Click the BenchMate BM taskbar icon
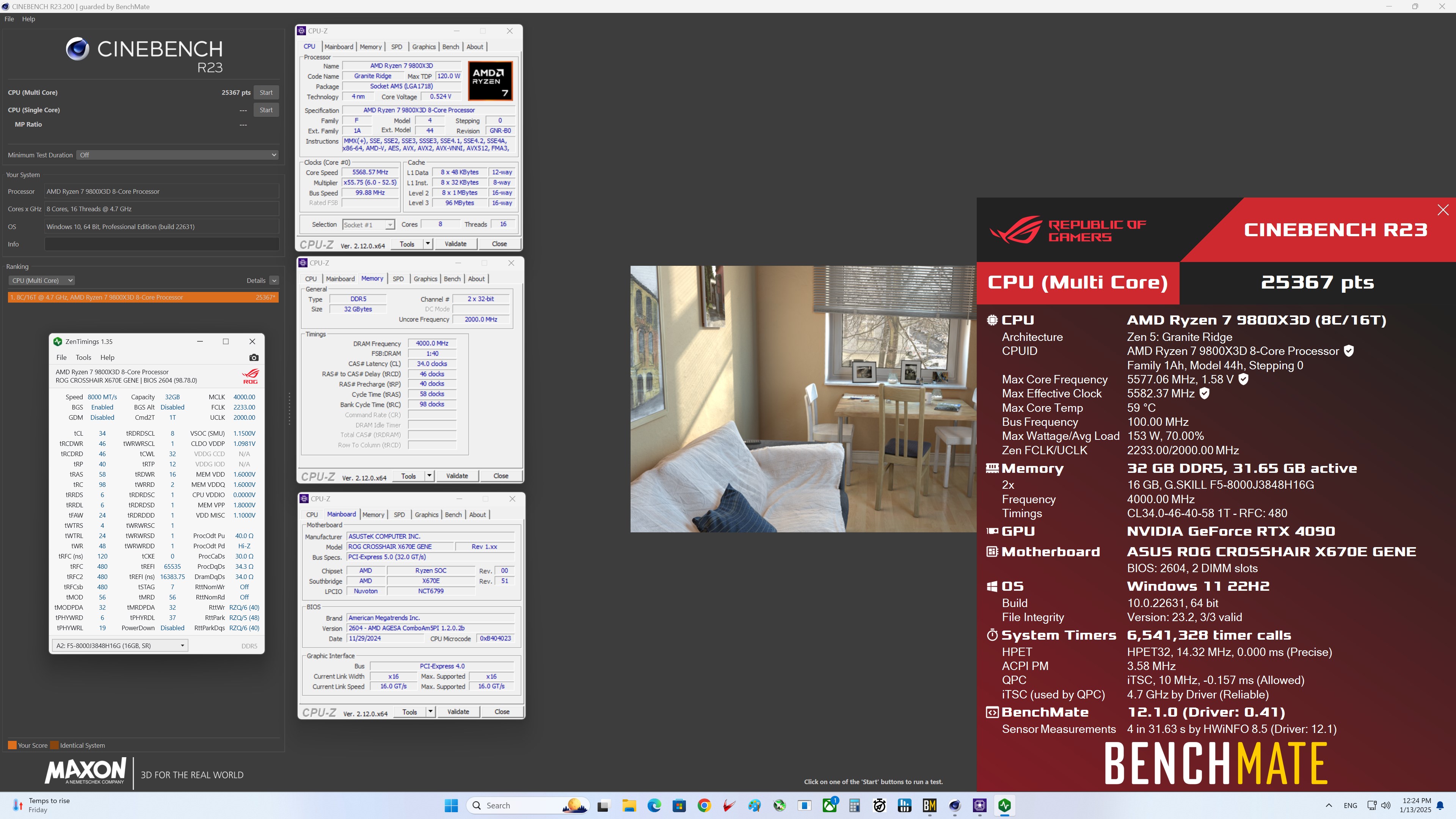Screen dimensions: 1456x819 pyautogui.click(x=929, y=805)
